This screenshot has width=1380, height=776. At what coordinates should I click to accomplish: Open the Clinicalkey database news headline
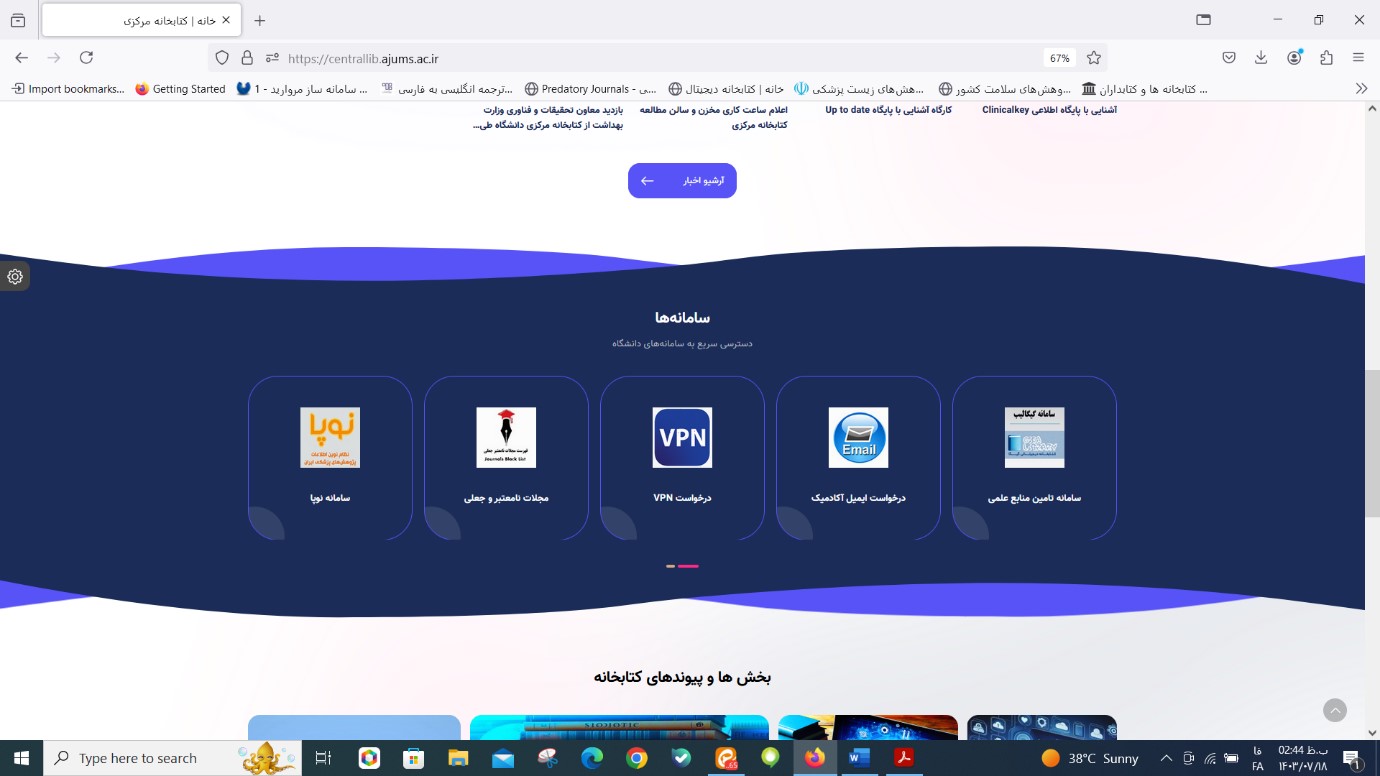(1049, 110)
